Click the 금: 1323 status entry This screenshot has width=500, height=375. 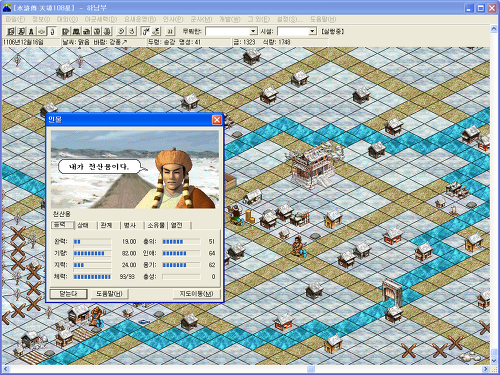tap(244, 42)
